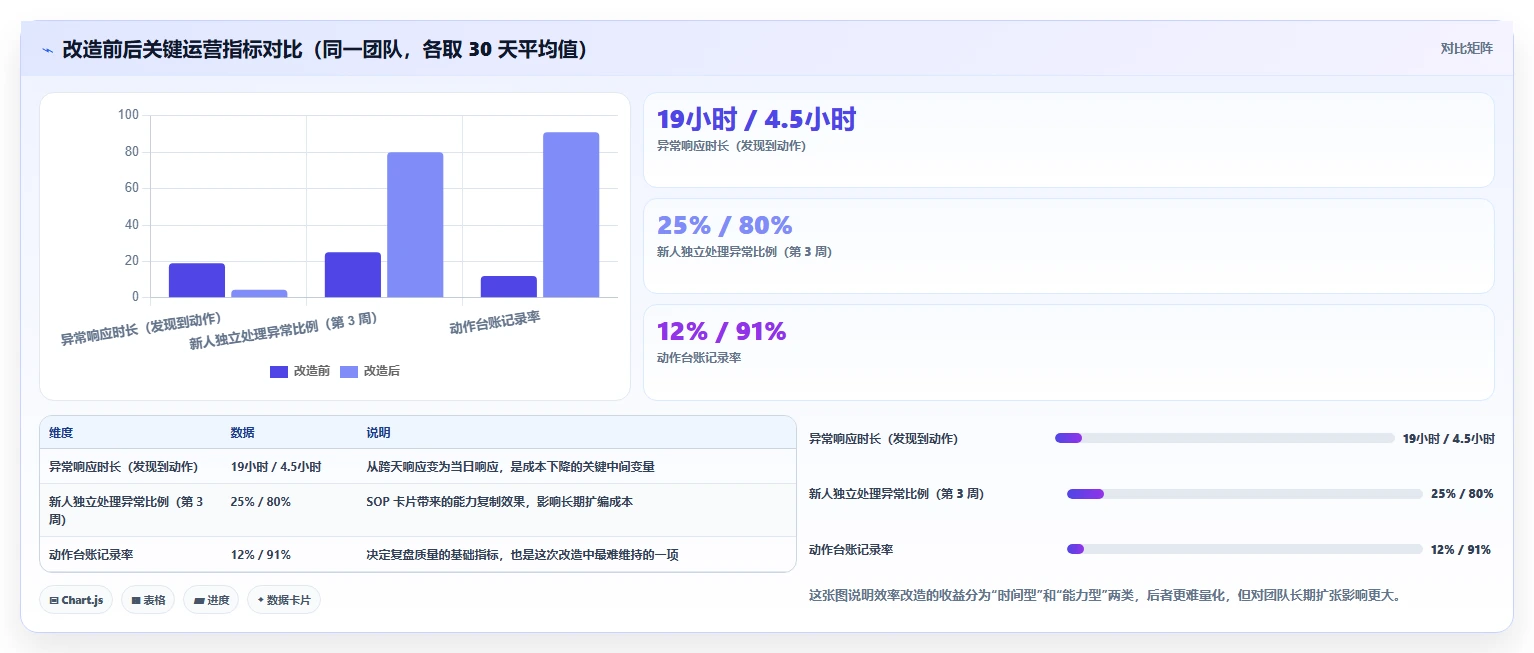Viewport: 1534px width, 653px height.
Task: Click table text 决定复盘质量的基础指标
Action: [434, 555]
